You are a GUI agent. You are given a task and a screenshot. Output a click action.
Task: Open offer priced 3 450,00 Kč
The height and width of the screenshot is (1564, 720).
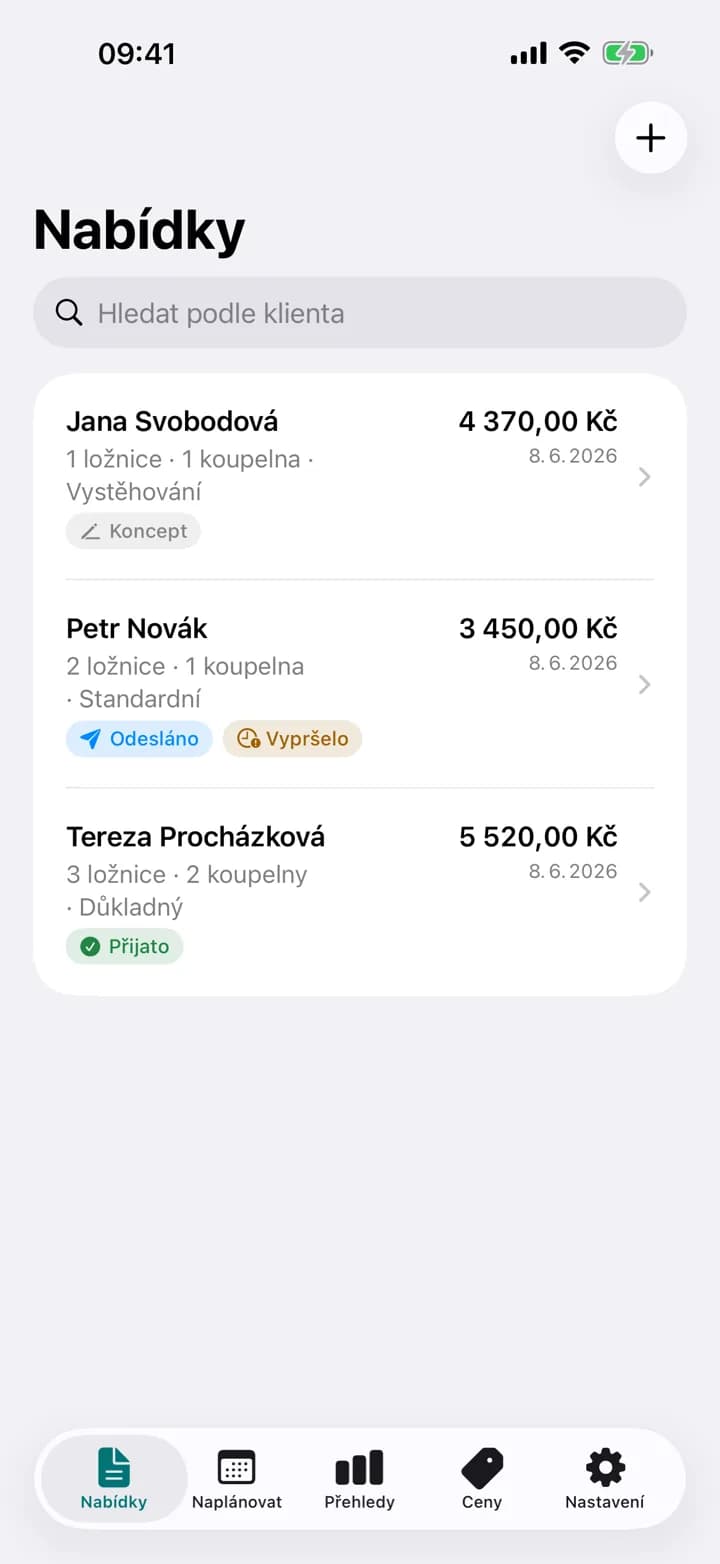click(538, 628)
